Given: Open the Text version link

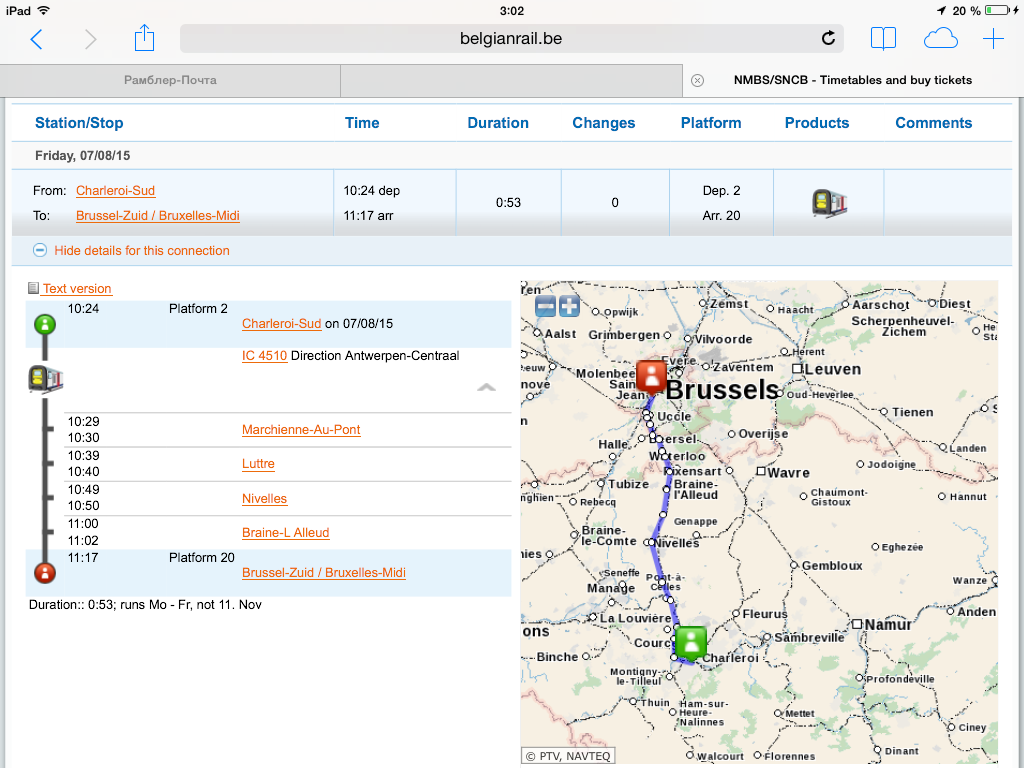Looking at the screenshot, I should (77, 289).
